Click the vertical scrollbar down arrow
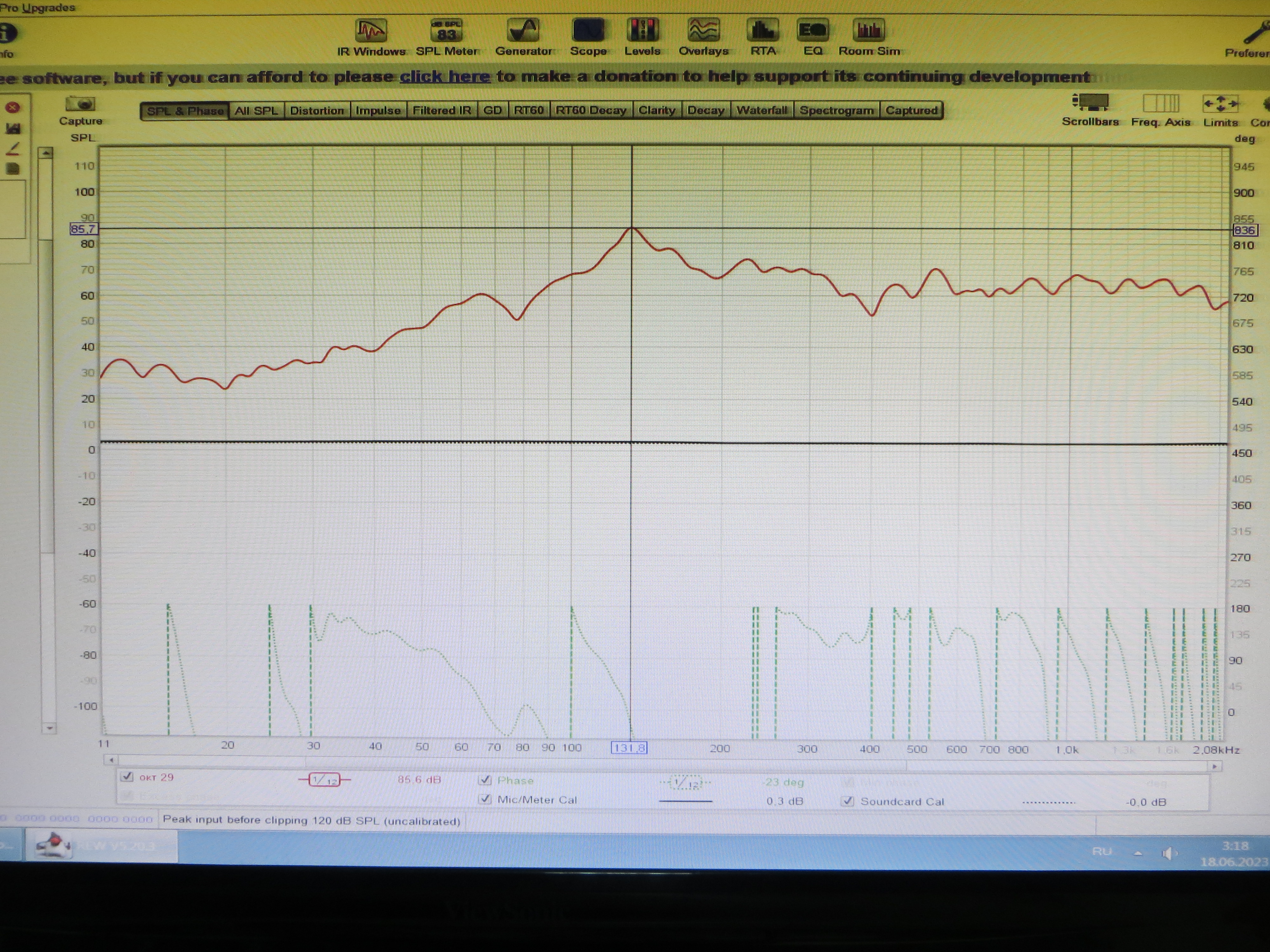 49,728
